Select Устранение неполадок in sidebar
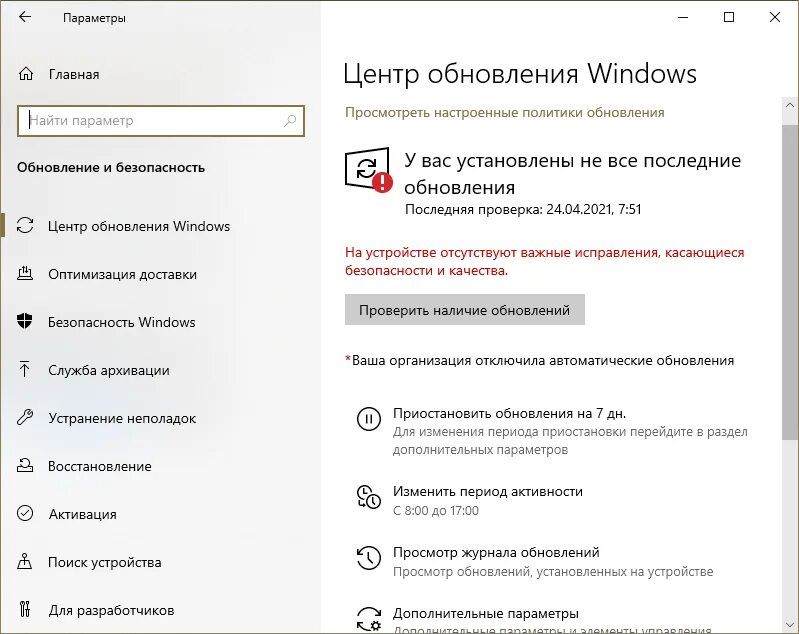The height and width of the screenshot is (634, 799). pyautogui.click(x=122, y=418)
